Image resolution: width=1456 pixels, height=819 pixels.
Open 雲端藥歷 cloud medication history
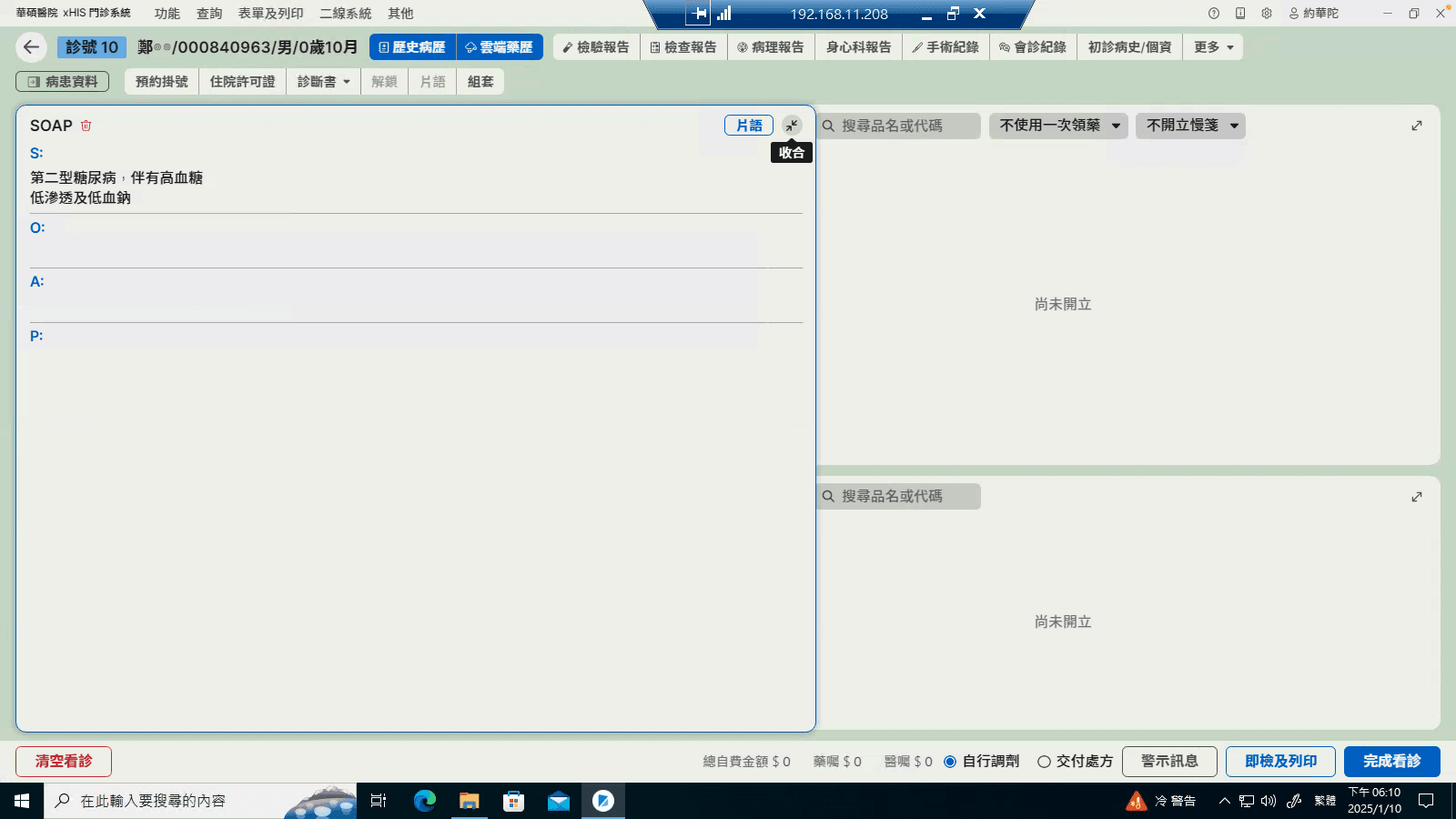coord(500,47)
